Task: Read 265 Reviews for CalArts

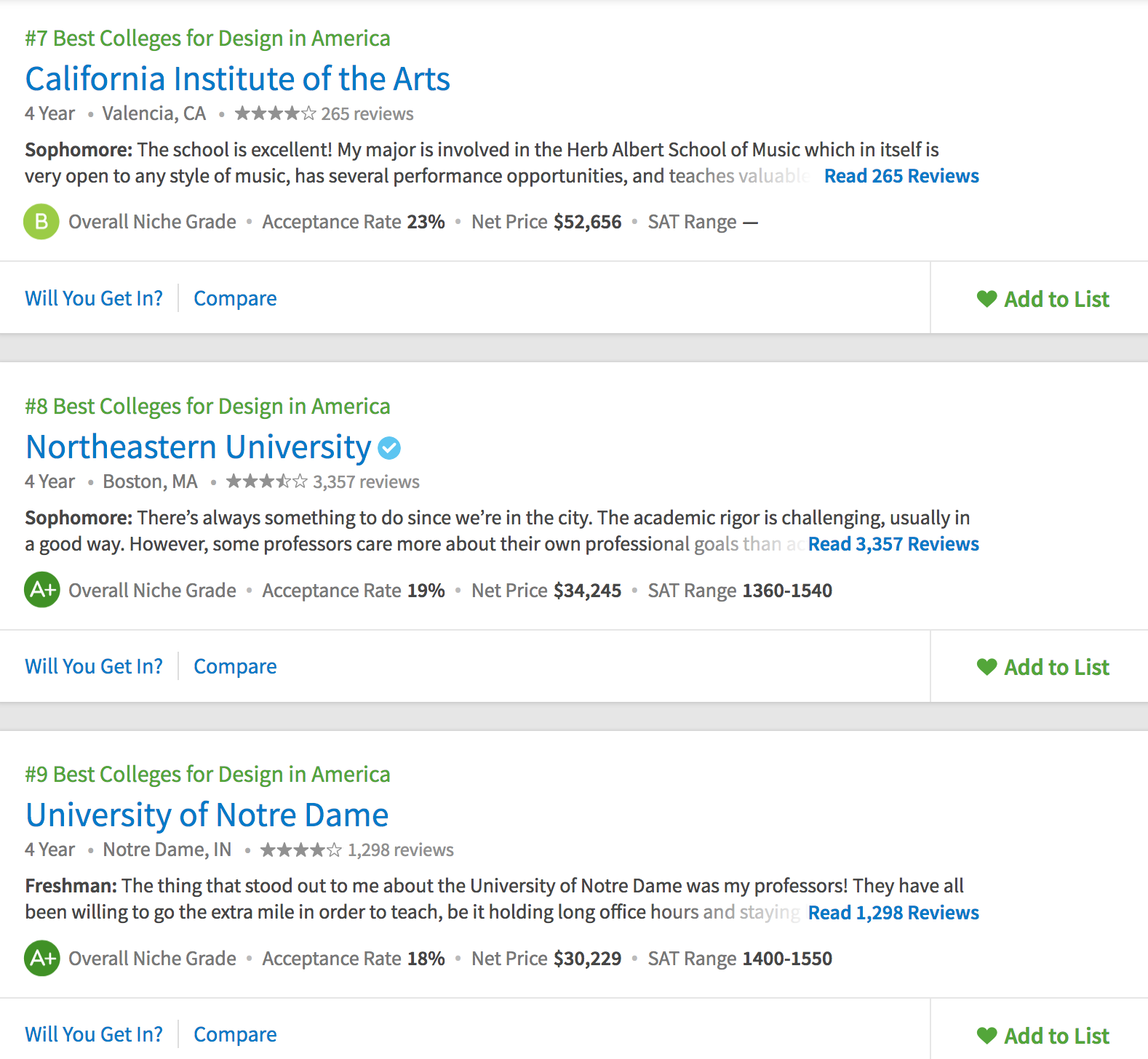Action: tap(901, 176)
